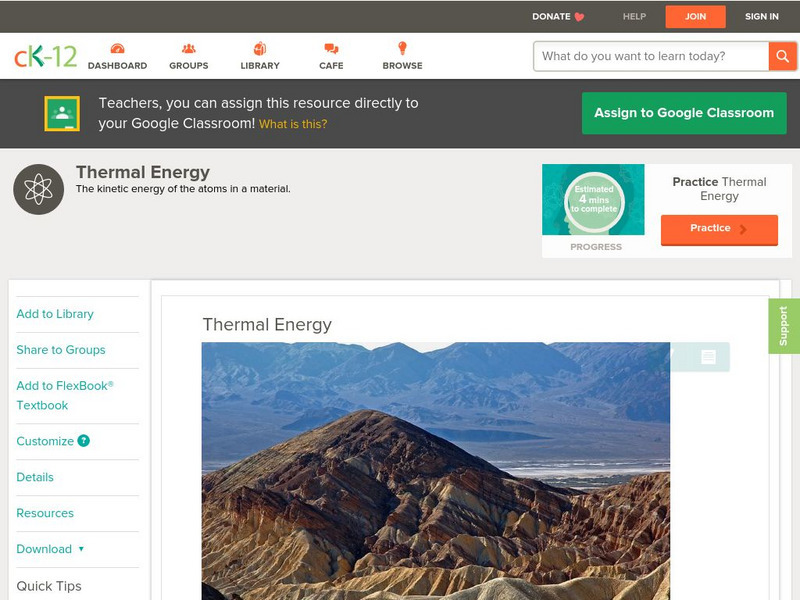Click the Cafe speech-bubble icon

[330, 47]
